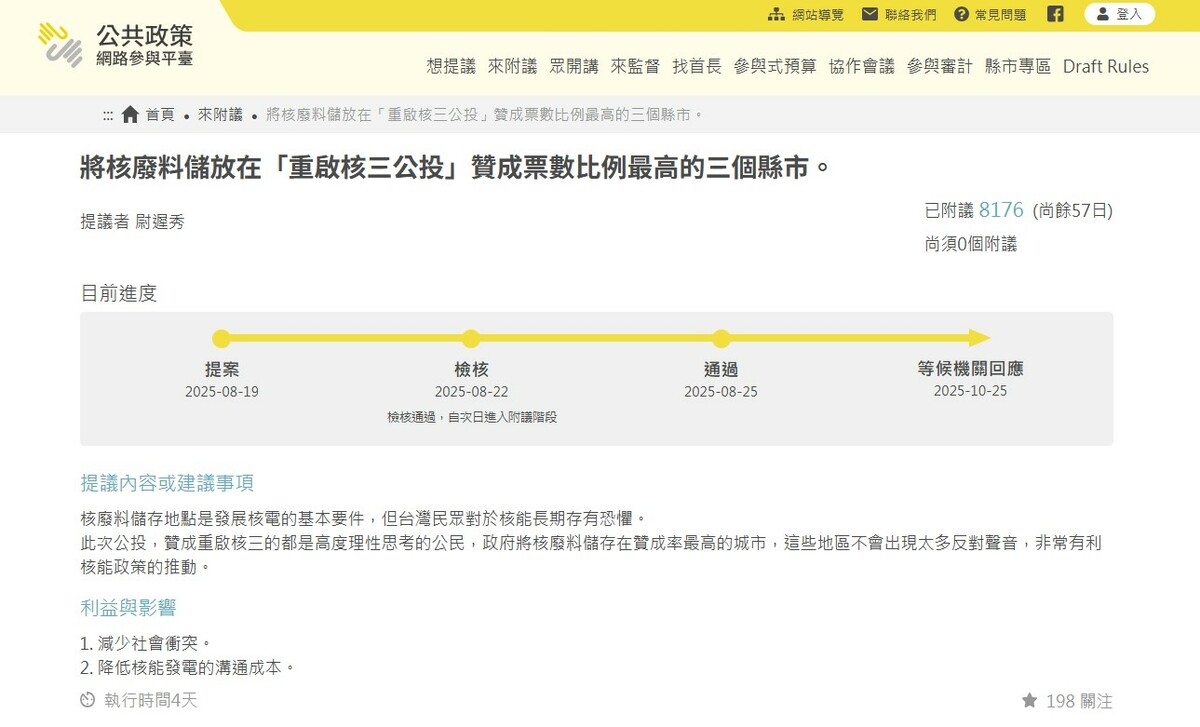Click the home icon in breadcrumb
Image resolution: width=1200 pixels, height=727 pixels.
click(130, 115)
